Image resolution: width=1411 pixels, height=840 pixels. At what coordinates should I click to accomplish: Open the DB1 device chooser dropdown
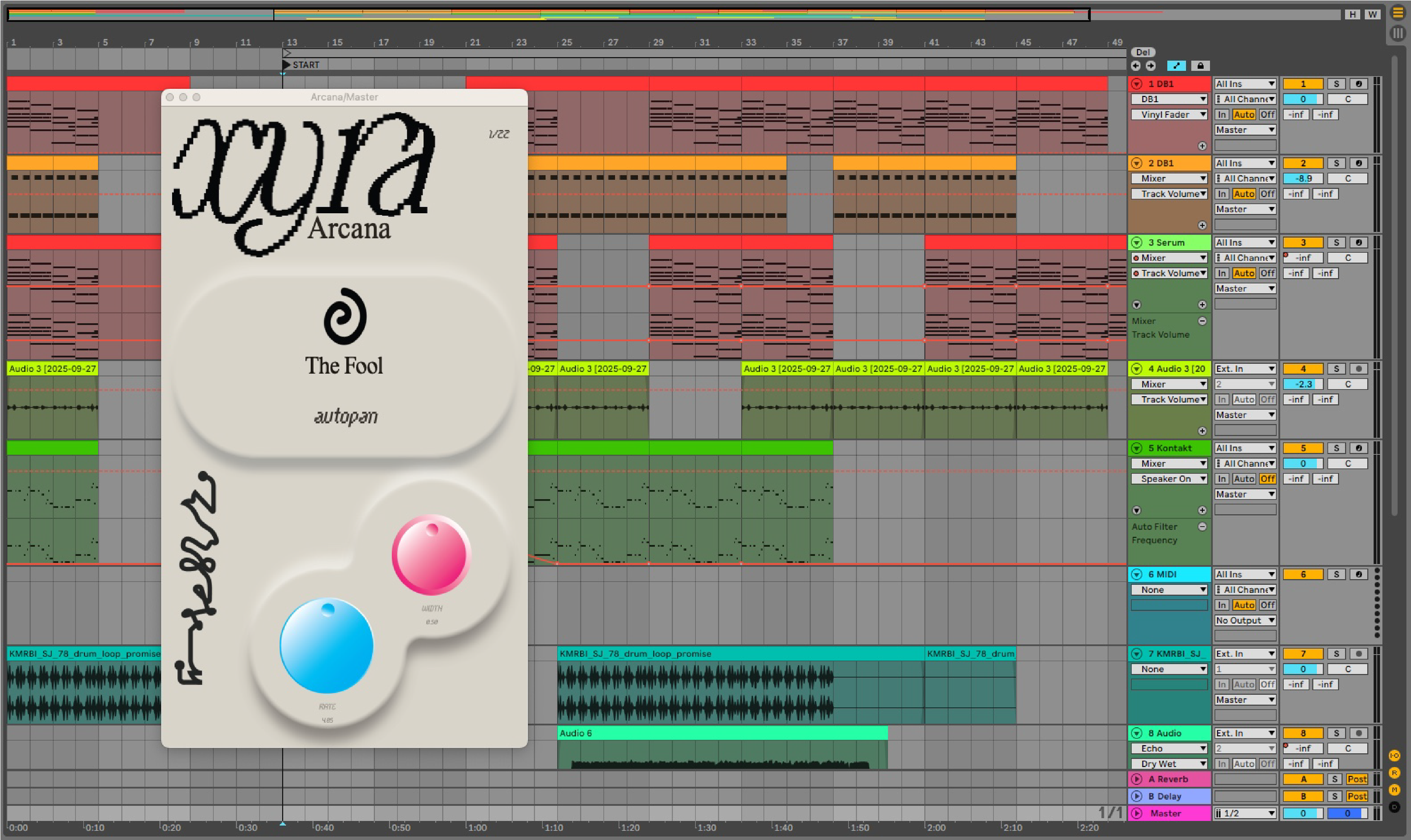pos(1169,99)
